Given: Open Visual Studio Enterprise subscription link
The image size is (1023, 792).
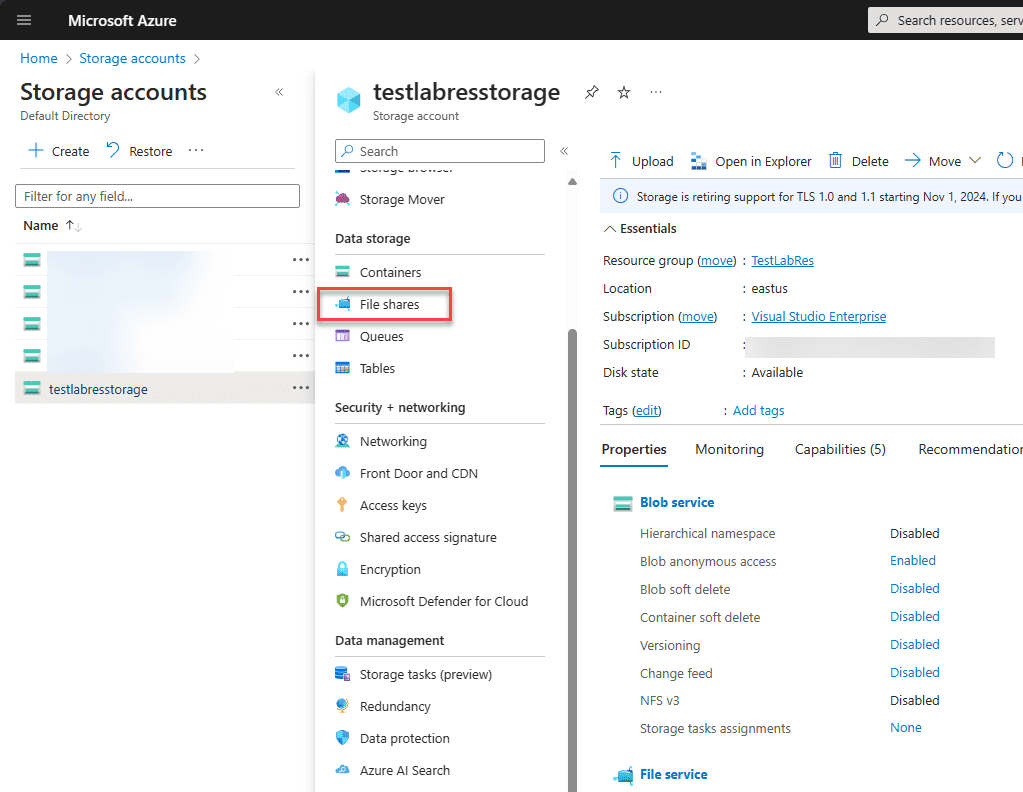Looking at the screenshot, I should coord(818,316).
